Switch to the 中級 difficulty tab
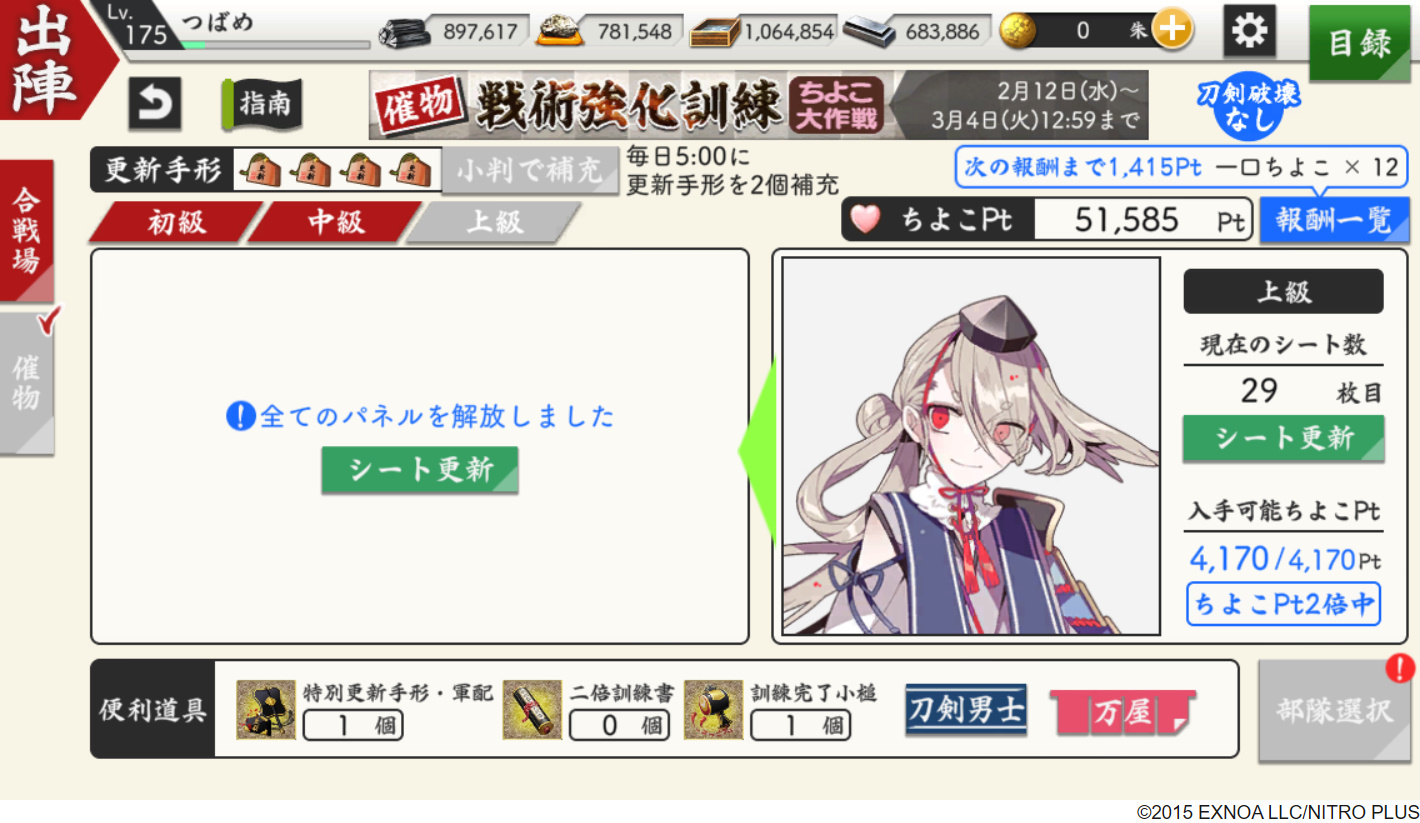Viewport: 1420px width, 823px height. pos(335,222)
